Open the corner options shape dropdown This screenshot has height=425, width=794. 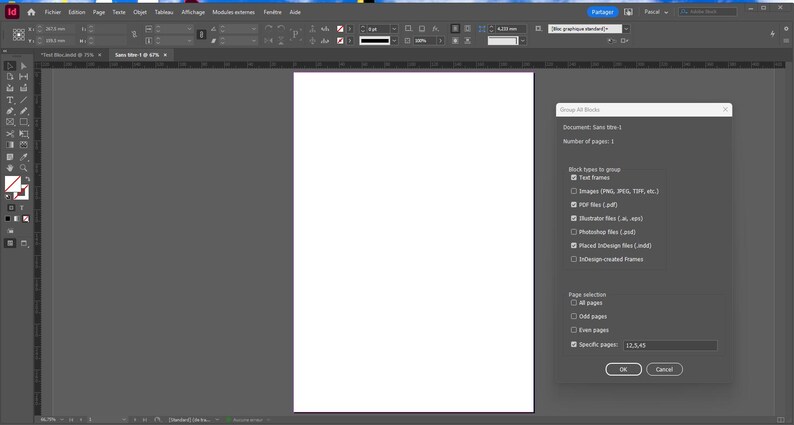click(x=523, y=41)
